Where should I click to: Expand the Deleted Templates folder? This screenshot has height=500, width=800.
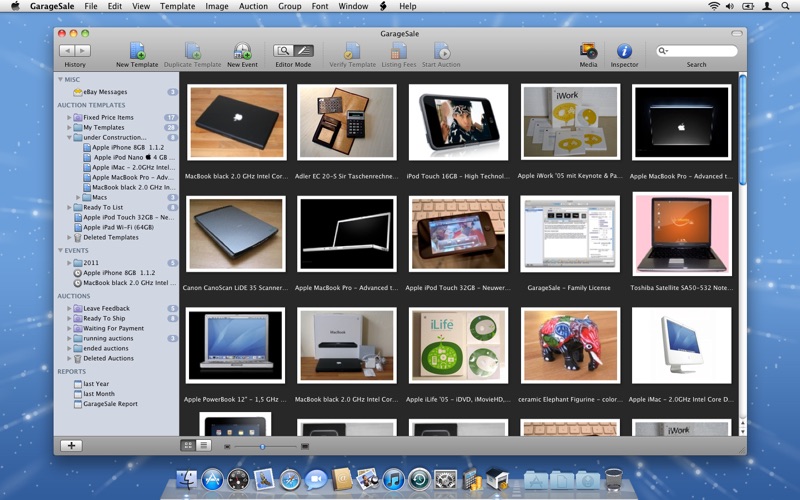[x=69, y=237]
